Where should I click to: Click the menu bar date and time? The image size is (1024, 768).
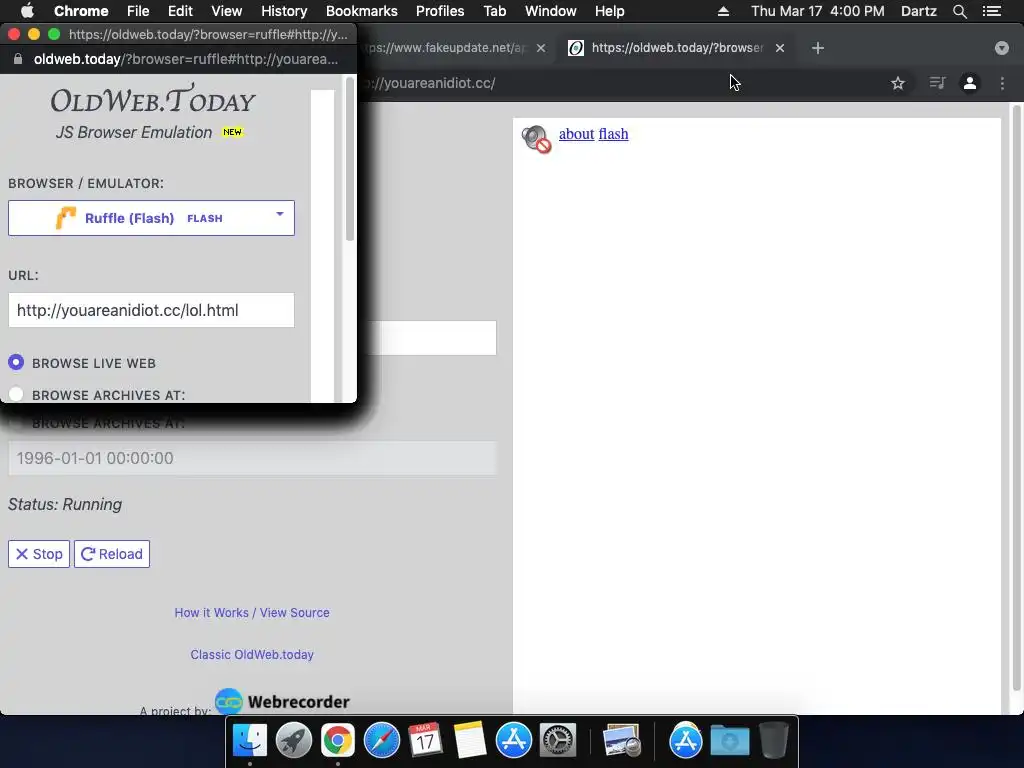coord(818,11)
